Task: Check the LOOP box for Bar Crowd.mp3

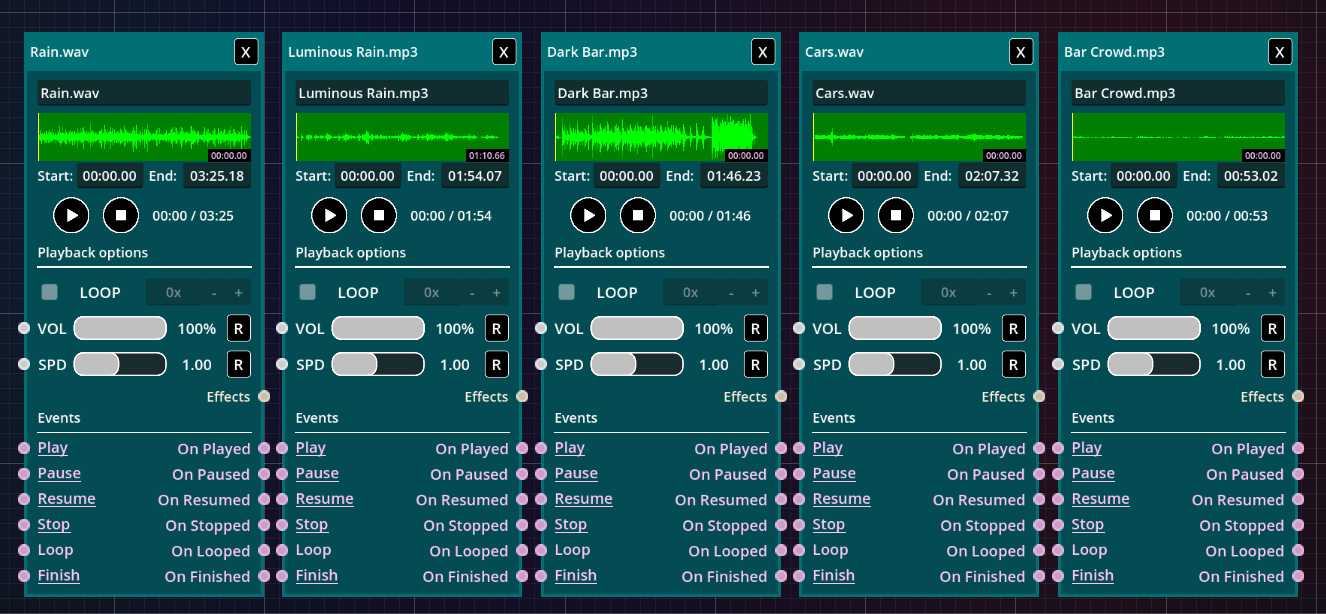Action: point(1083,293)
